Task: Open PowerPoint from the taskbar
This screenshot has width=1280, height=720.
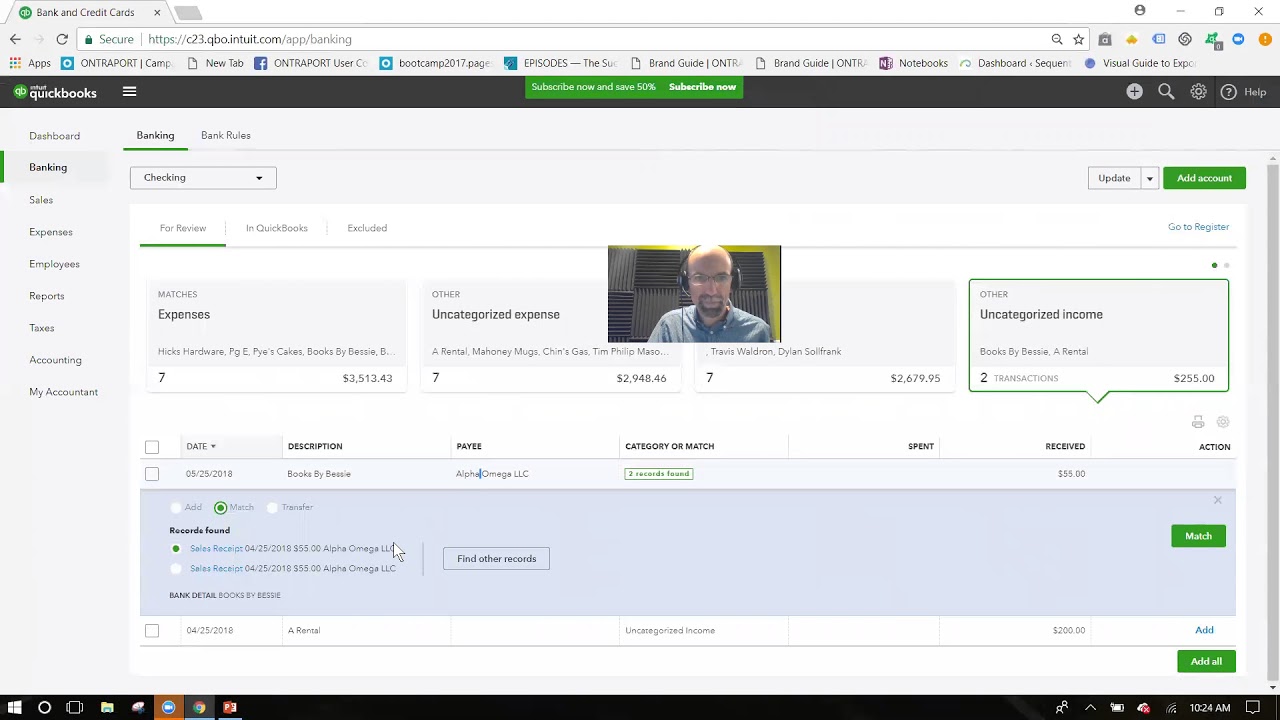Action: click(x=230, y=708)
